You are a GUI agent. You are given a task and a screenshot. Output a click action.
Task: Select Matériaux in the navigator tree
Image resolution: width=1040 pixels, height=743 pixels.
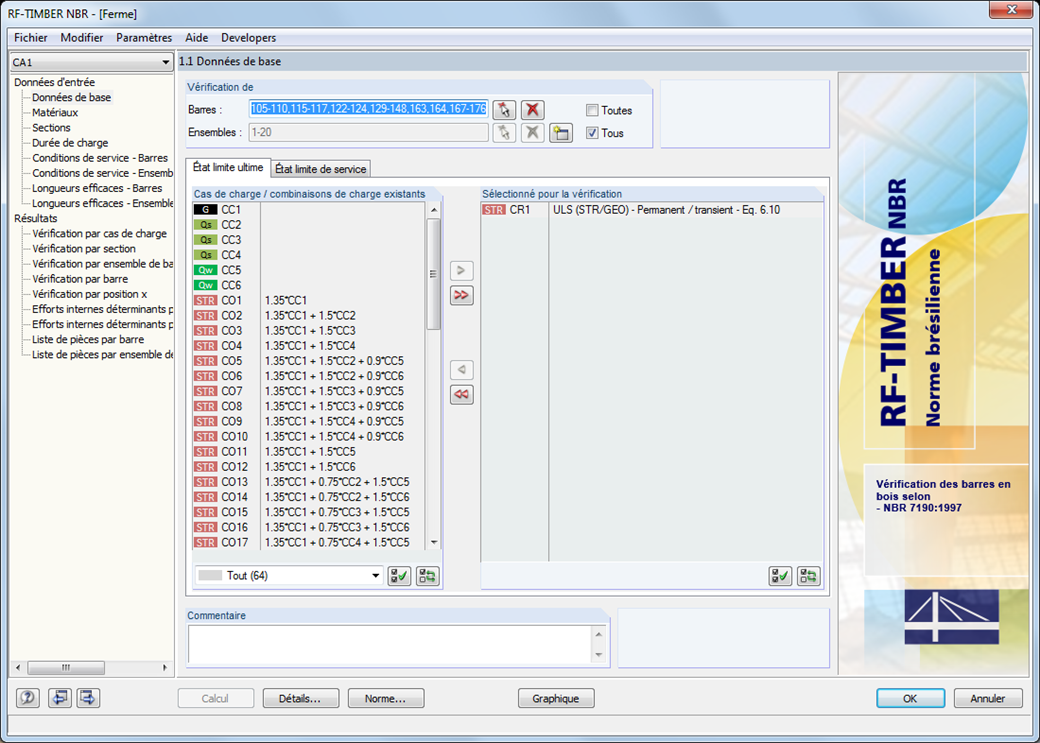point(55,113)
